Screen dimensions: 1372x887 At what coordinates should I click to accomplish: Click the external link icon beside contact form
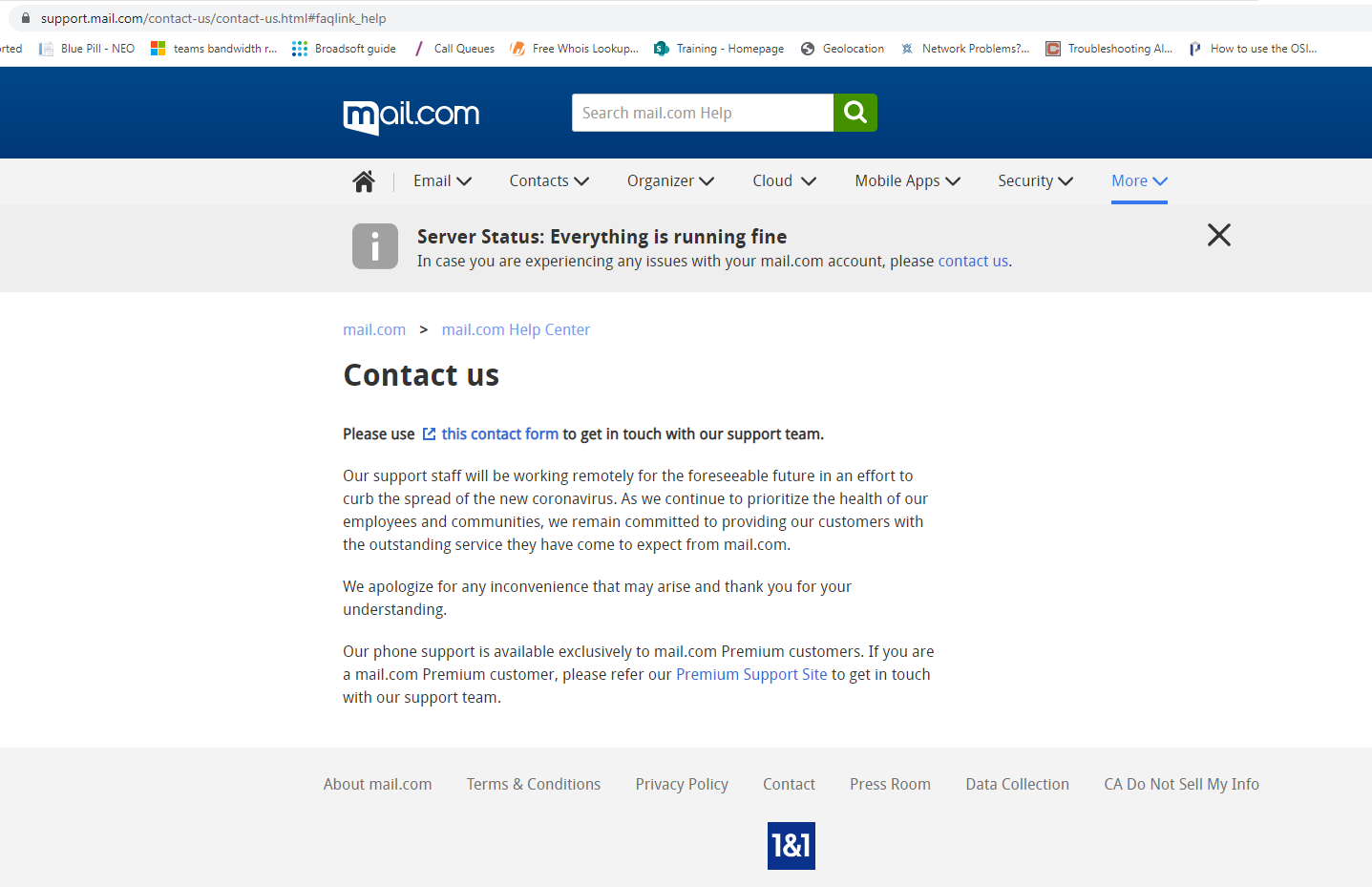429,434
